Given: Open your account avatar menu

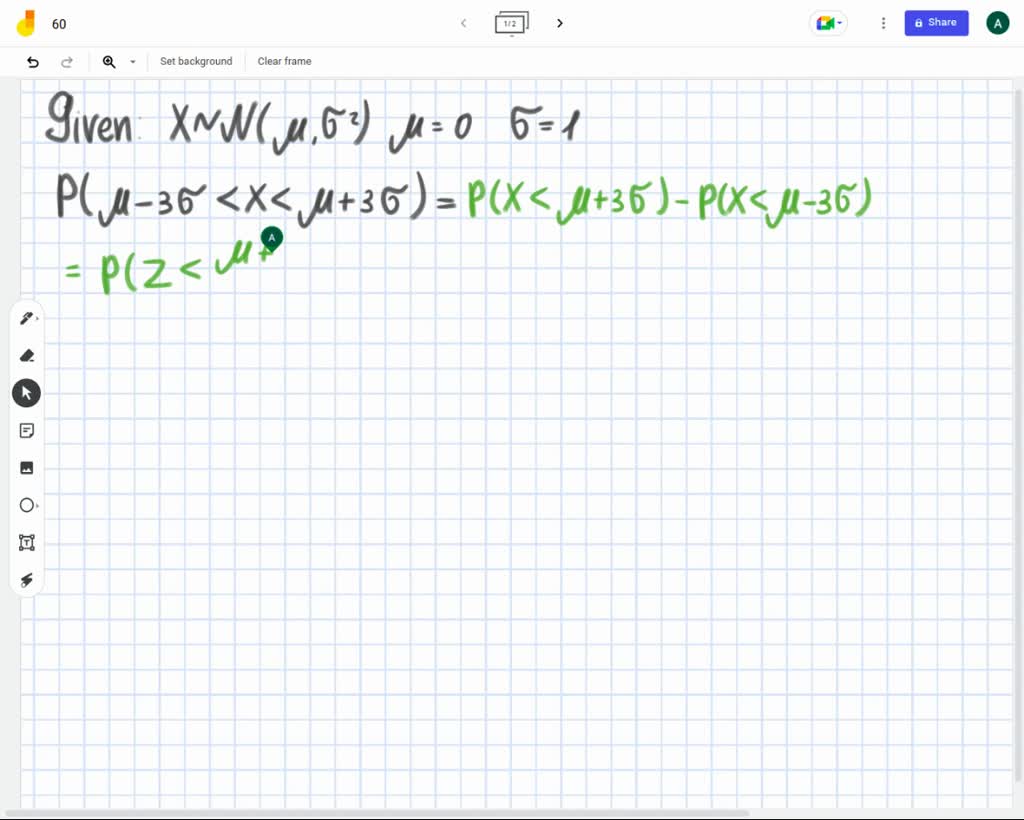Looking at the screenshot, I should coord(997,22).
